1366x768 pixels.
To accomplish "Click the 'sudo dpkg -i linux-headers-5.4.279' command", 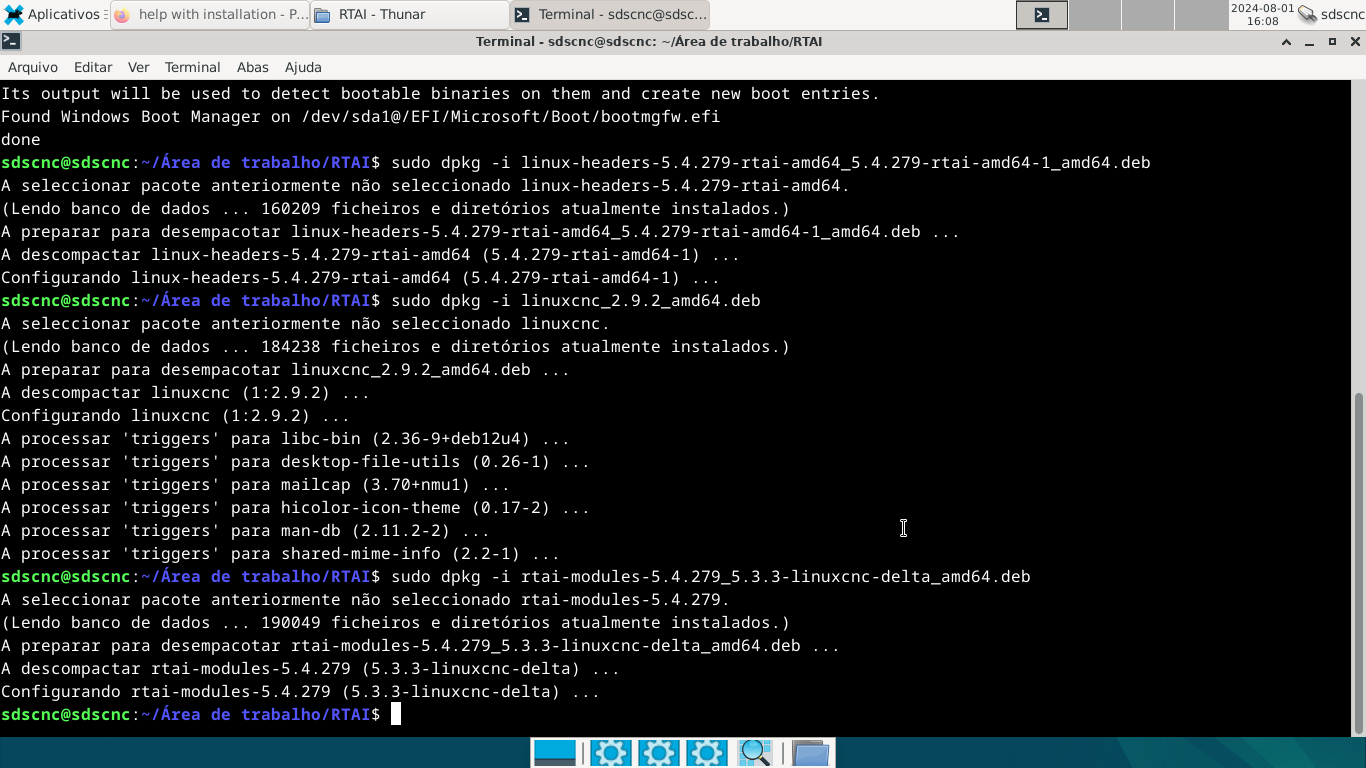I will [x=771, y=163].
